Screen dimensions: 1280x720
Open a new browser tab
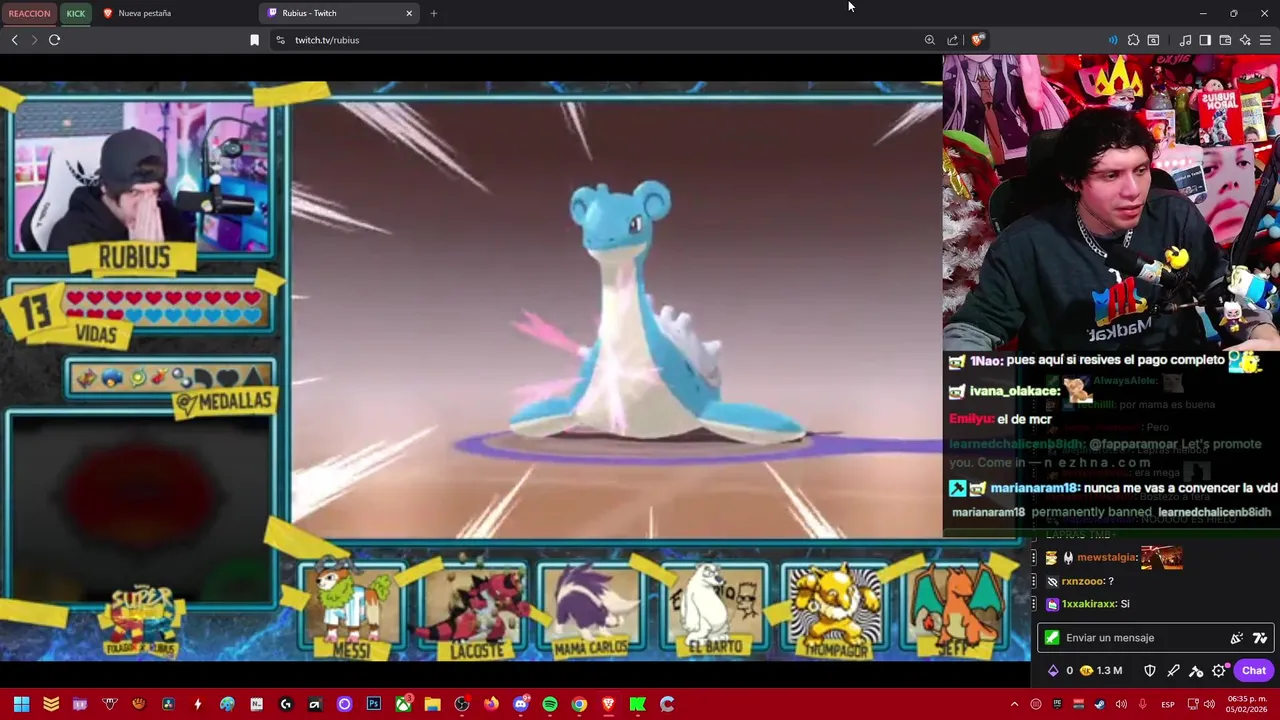coord(433,13)
